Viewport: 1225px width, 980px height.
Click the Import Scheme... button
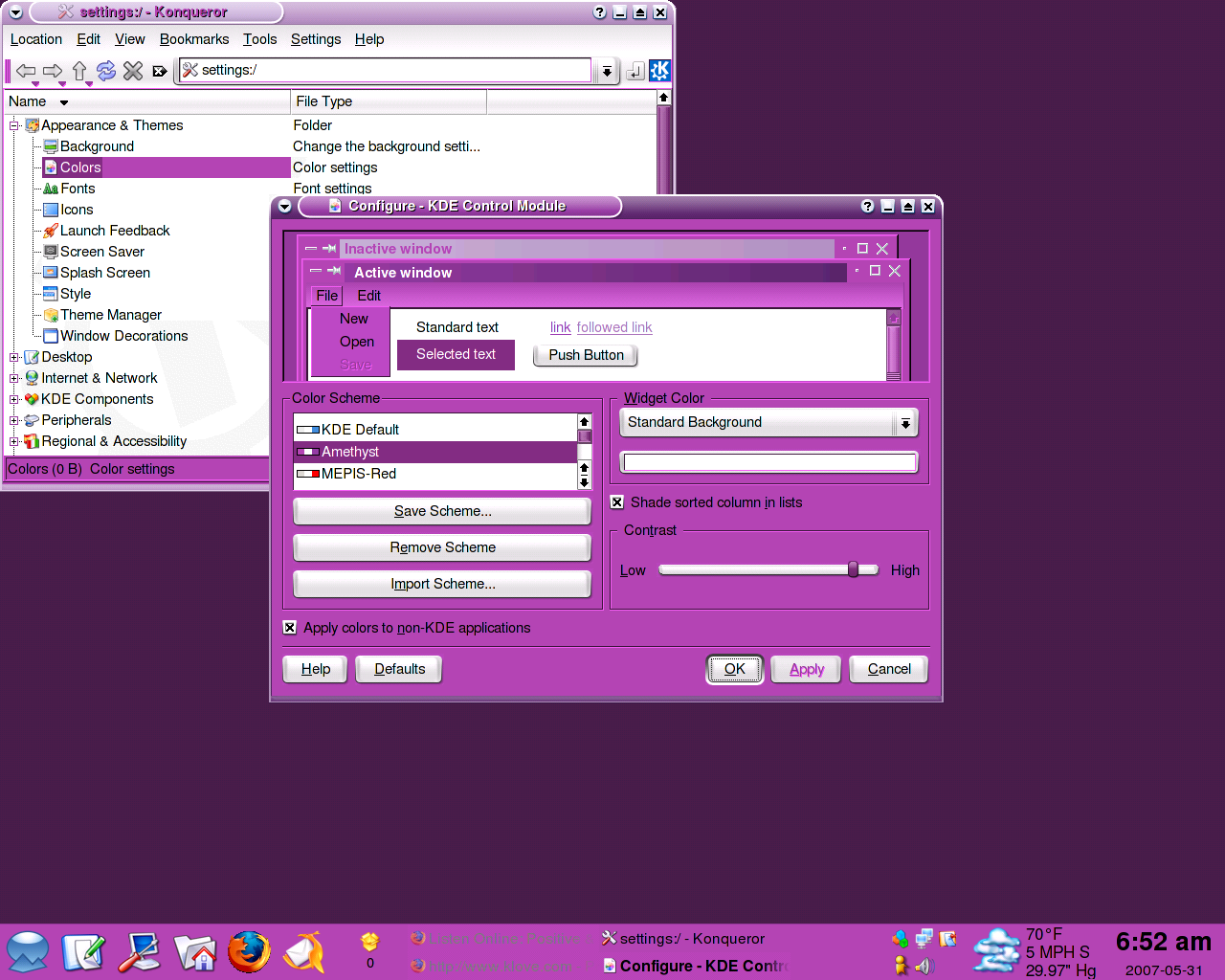(x=442, y=584)
